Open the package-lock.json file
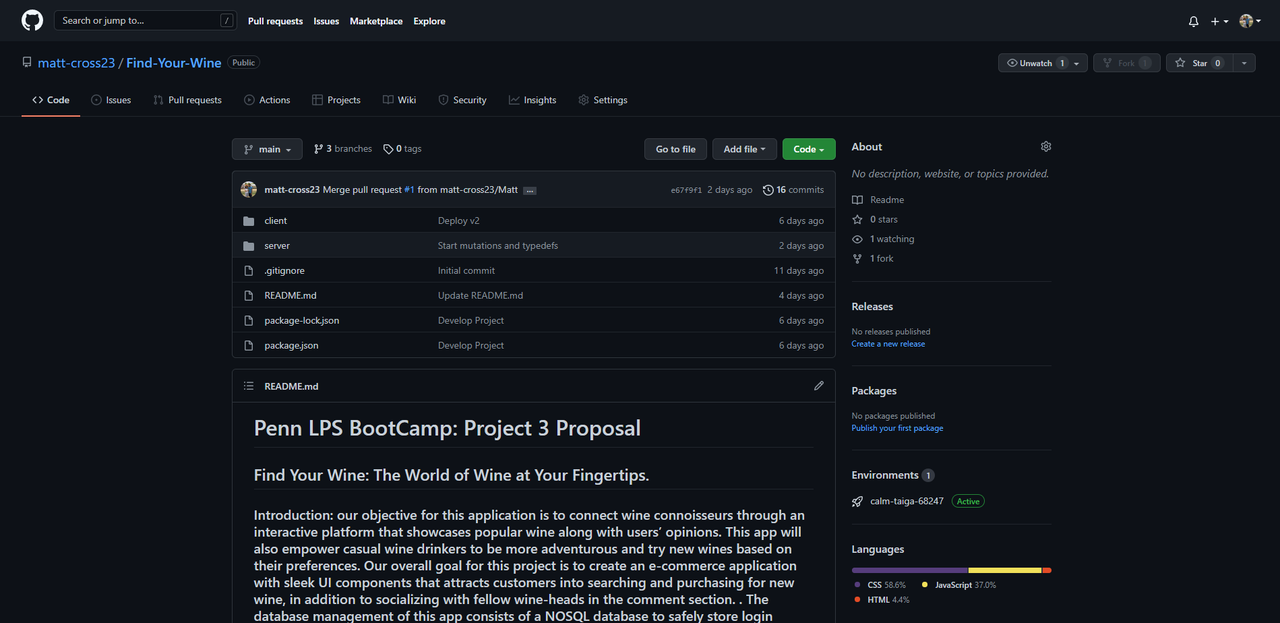Screen dimensions: 1280x623 tap(301, 321)
